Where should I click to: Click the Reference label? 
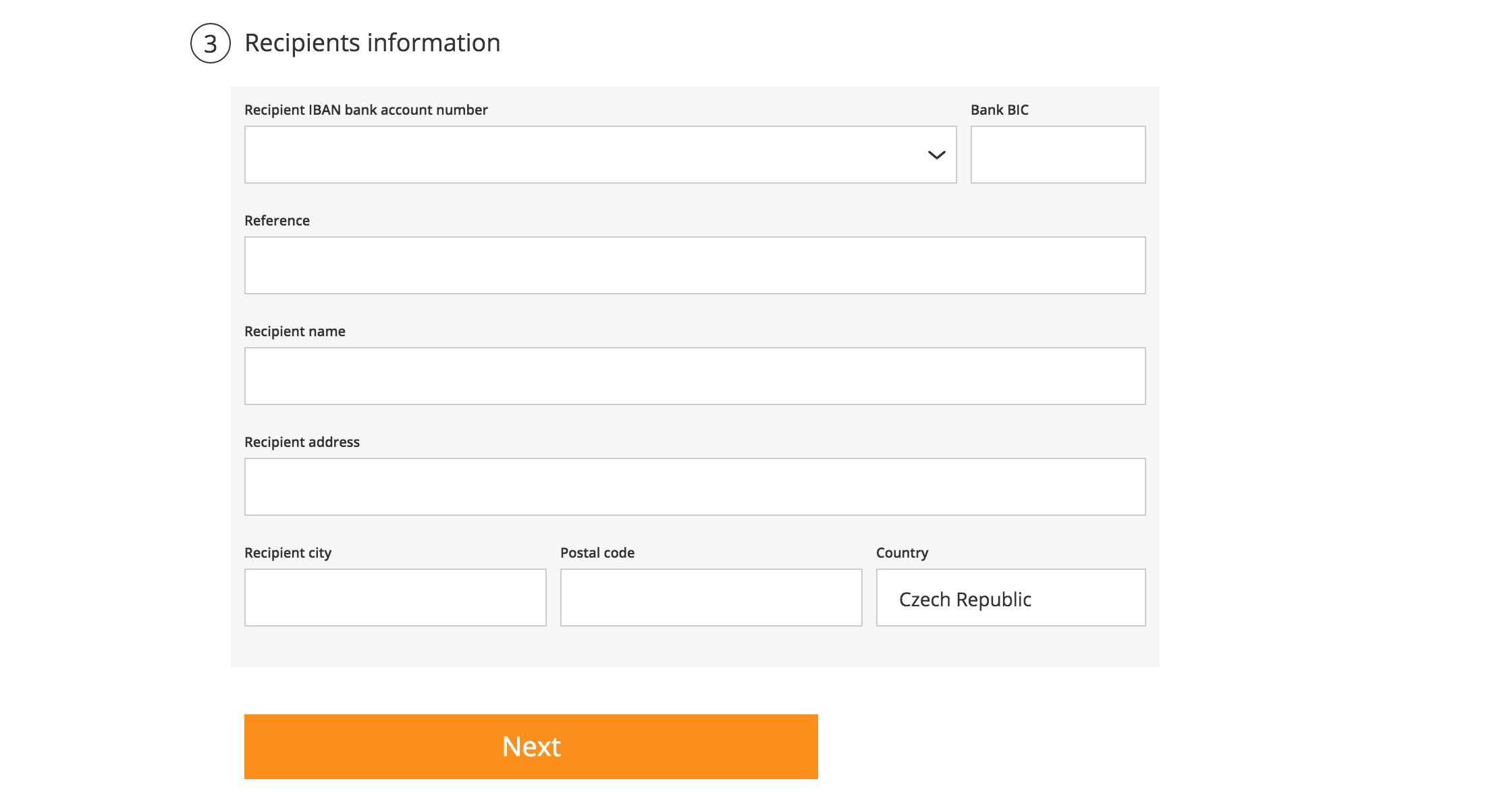(x=277, y=221)
